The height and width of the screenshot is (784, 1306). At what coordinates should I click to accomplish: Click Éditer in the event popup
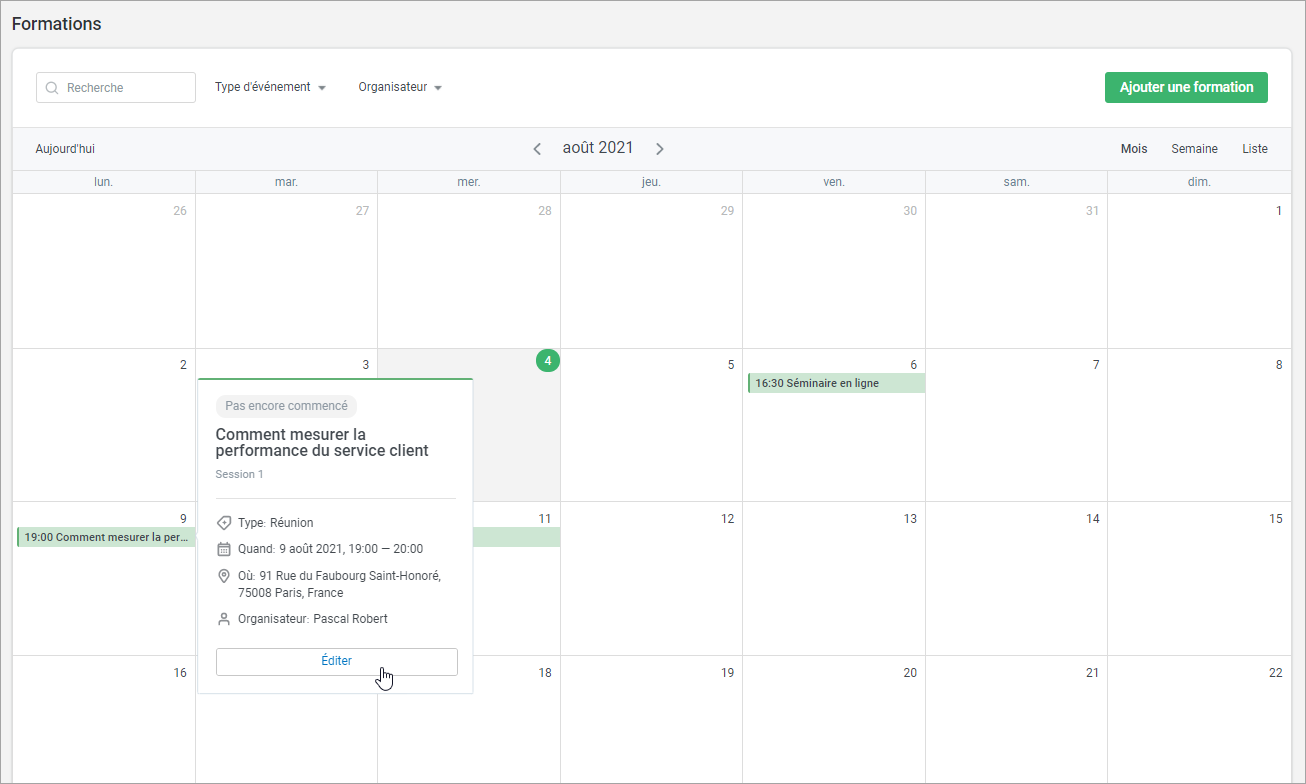(x=337, y=661)
